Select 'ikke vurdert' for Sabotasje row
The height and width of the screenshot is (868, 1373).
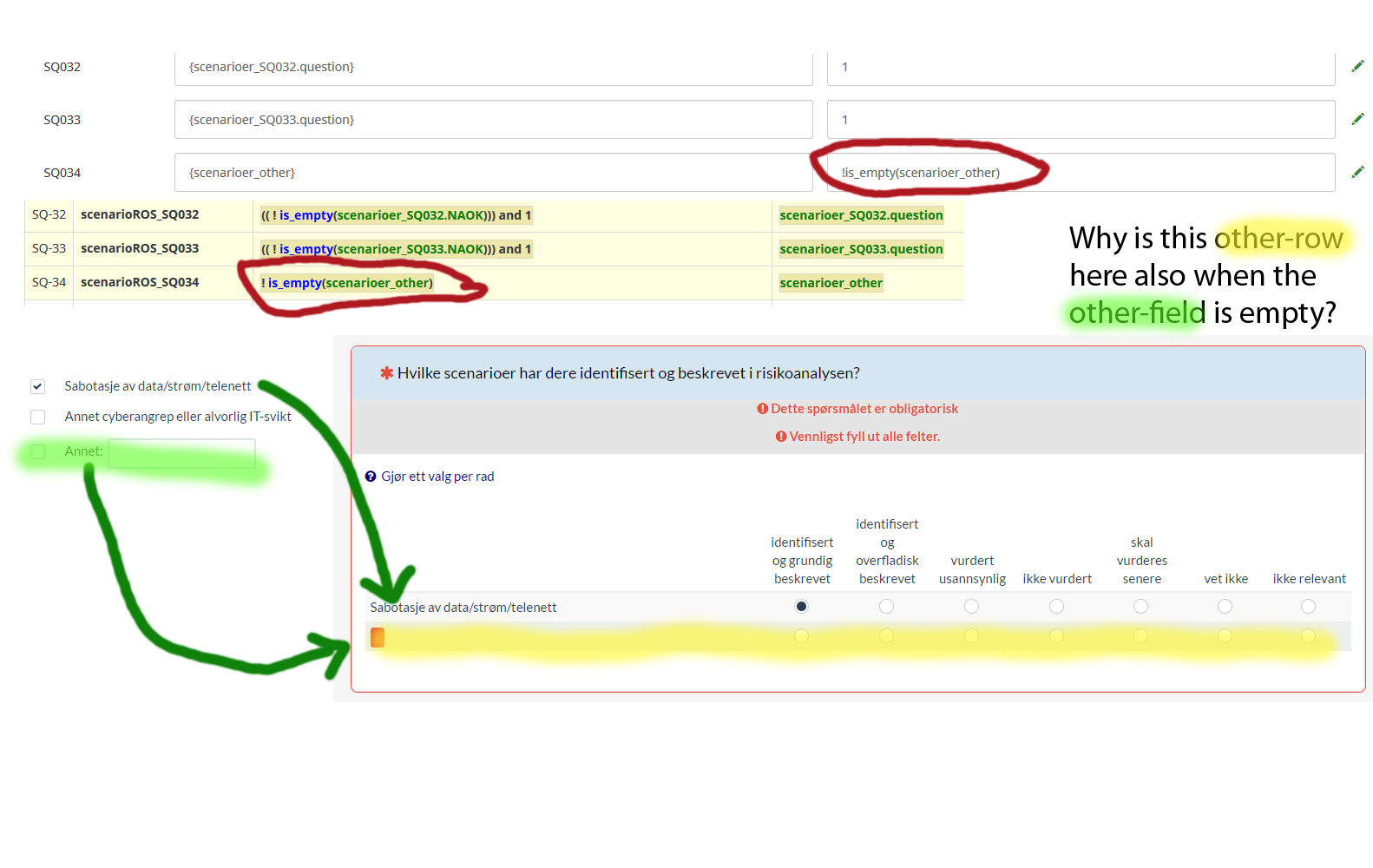point(1056,607)
